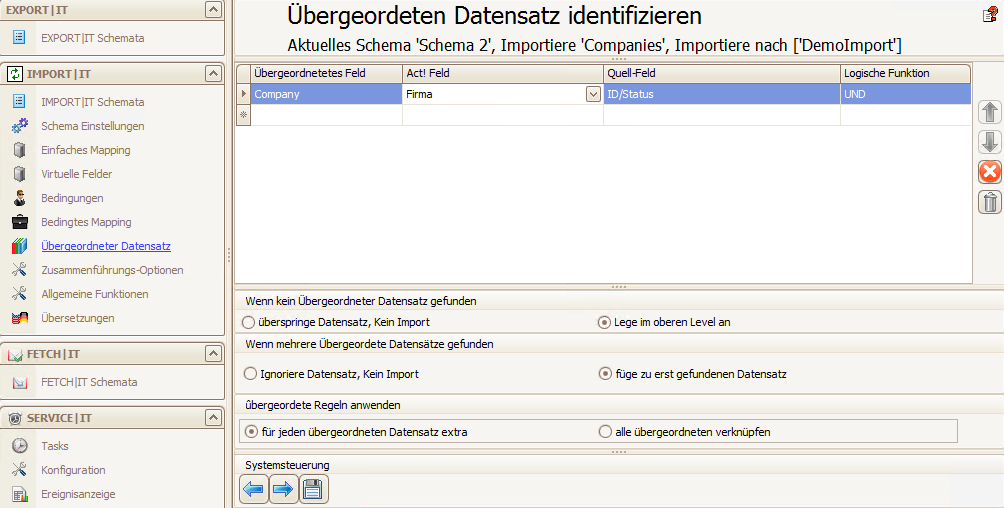1004x508 pixels.
Task: Click the Bedingungen person icon
Action: point(19,198)
